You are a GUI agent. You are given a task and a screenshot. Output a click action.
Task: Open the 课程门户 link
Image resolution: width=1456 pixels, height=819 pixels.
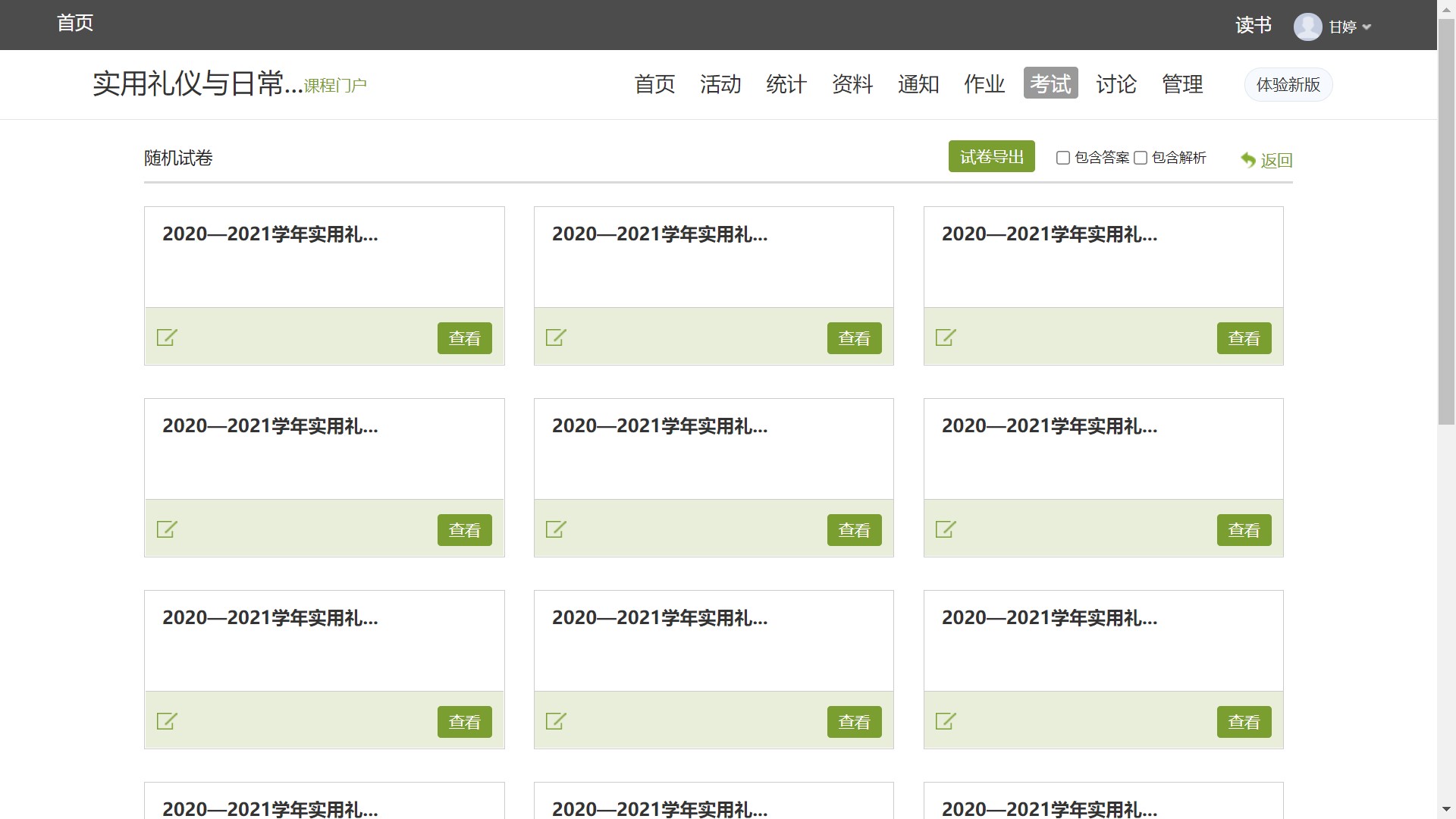point(335,86)
